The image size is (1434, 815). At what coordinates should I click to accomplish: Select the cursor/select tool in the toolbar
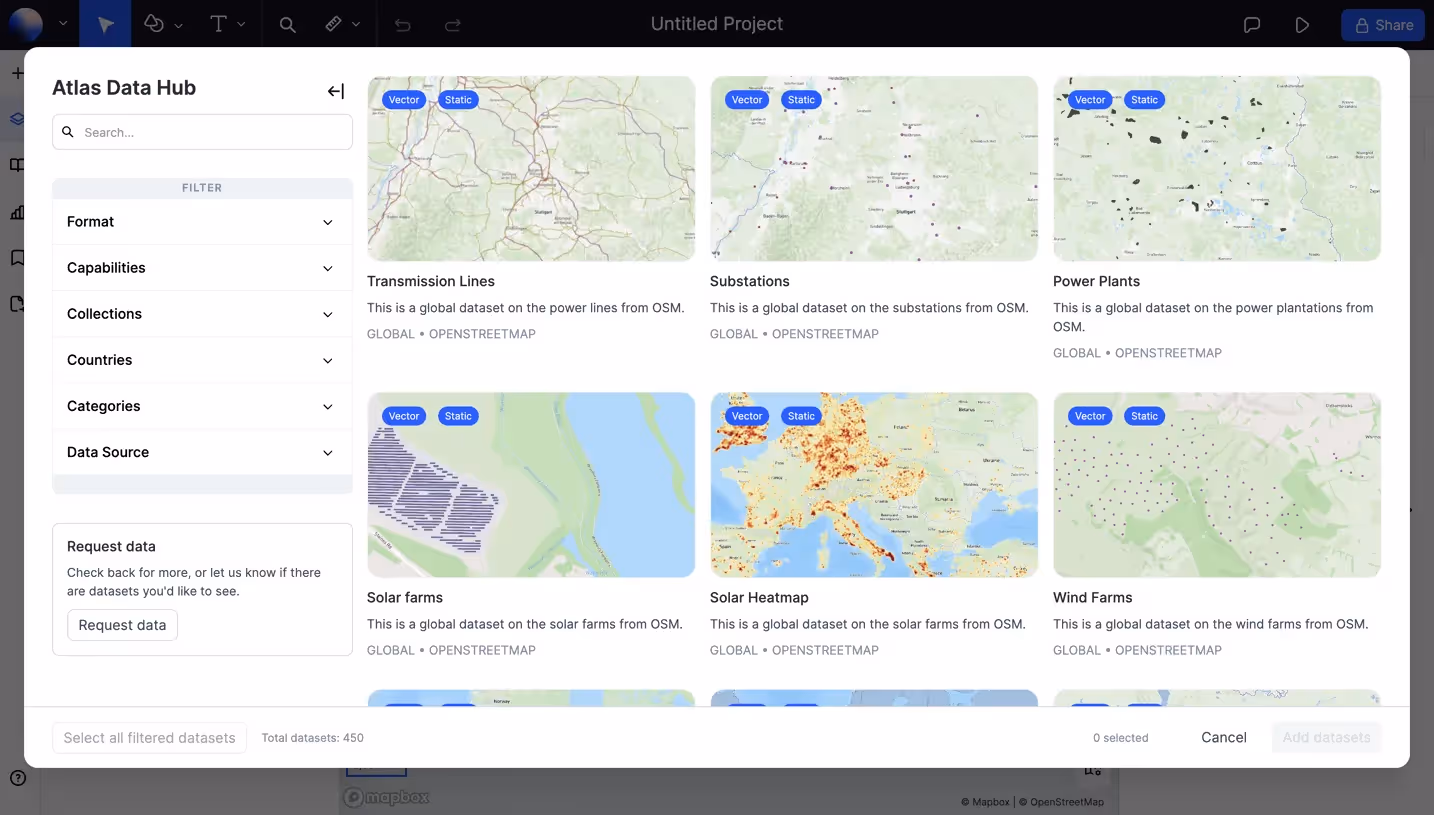(104, 24)
